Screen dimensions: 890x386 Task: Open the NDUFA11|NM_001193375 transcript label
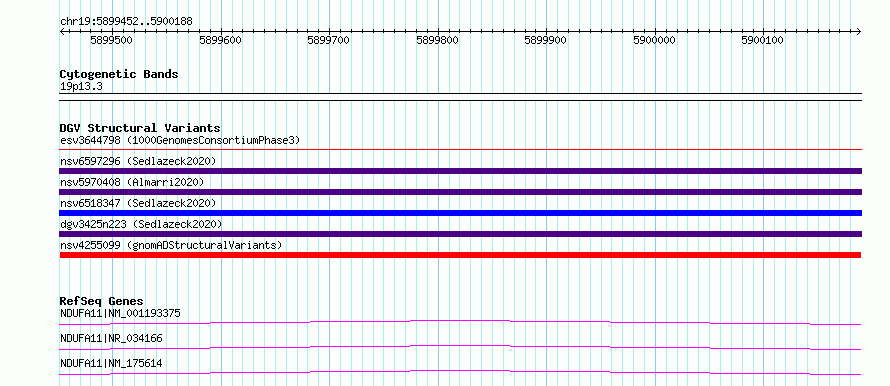[120, 313]
